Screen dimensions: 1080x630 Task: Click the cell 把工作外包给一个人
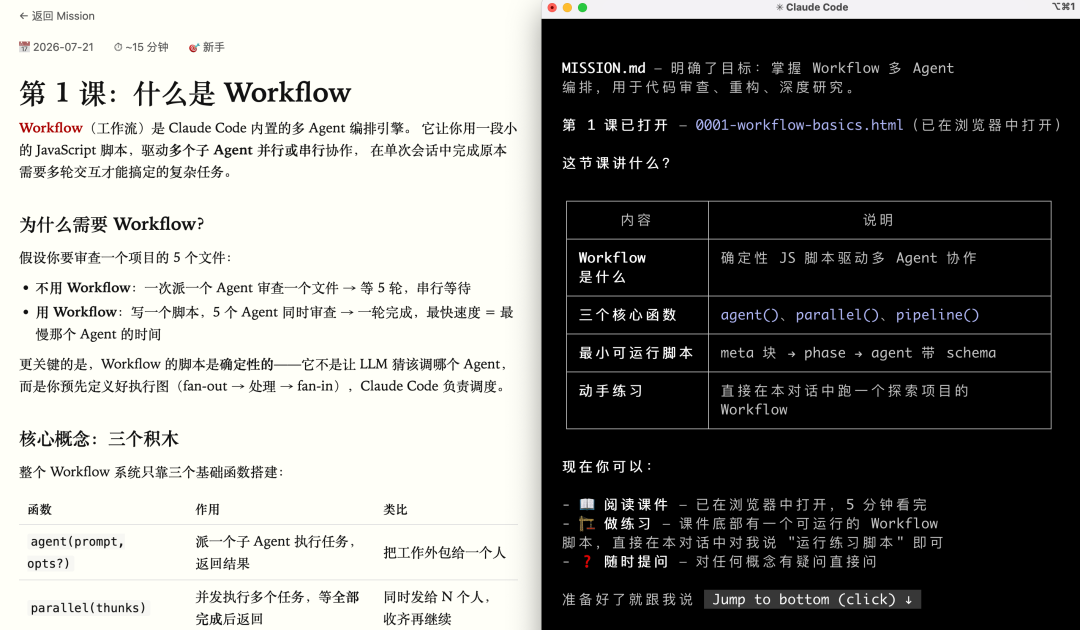pyautogui.click(x=444, y=553)
